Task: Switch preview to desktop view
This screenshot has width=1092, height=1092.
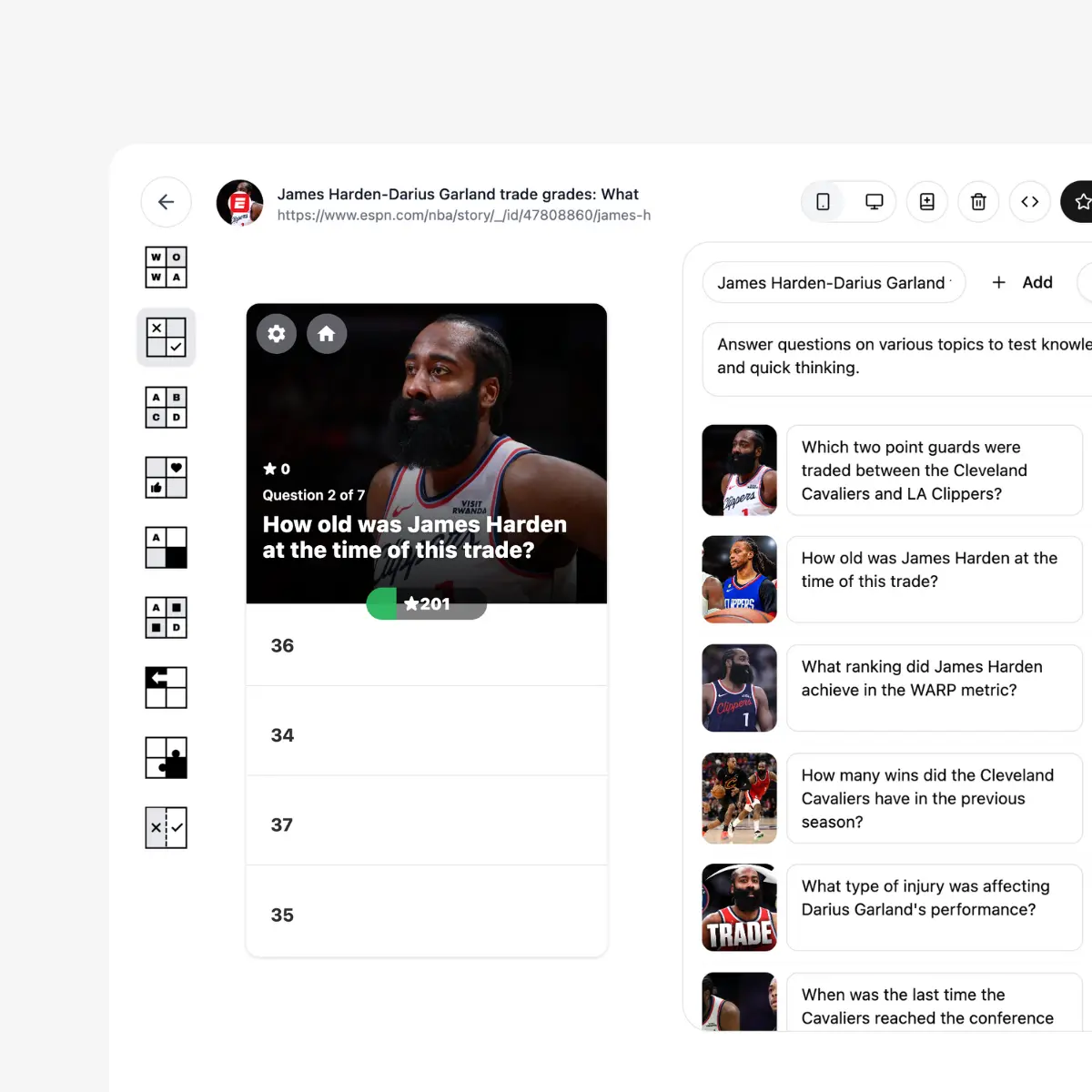Action: [874, 201]
